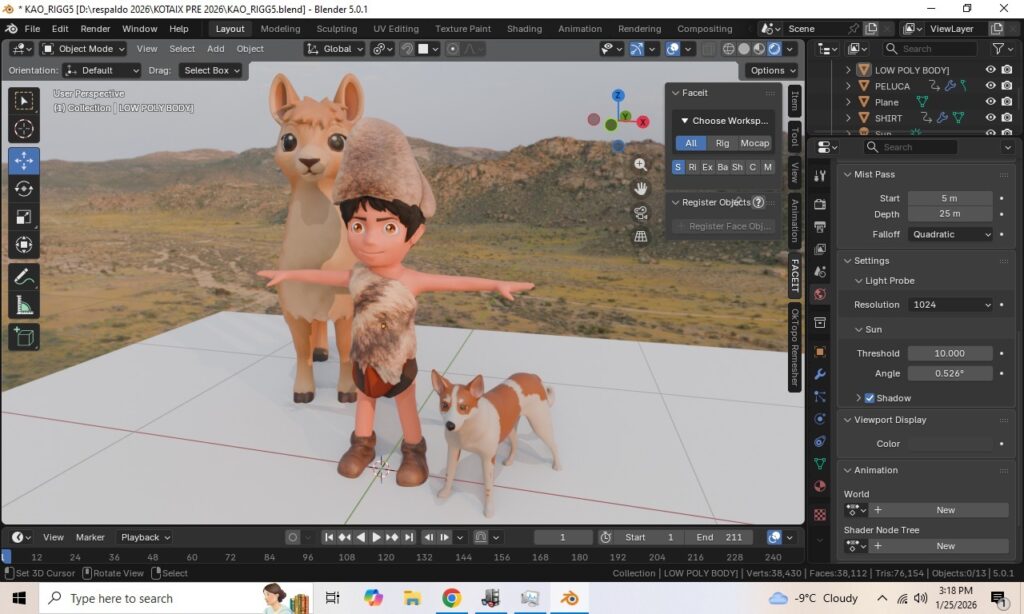Open the Render menu

95,29
